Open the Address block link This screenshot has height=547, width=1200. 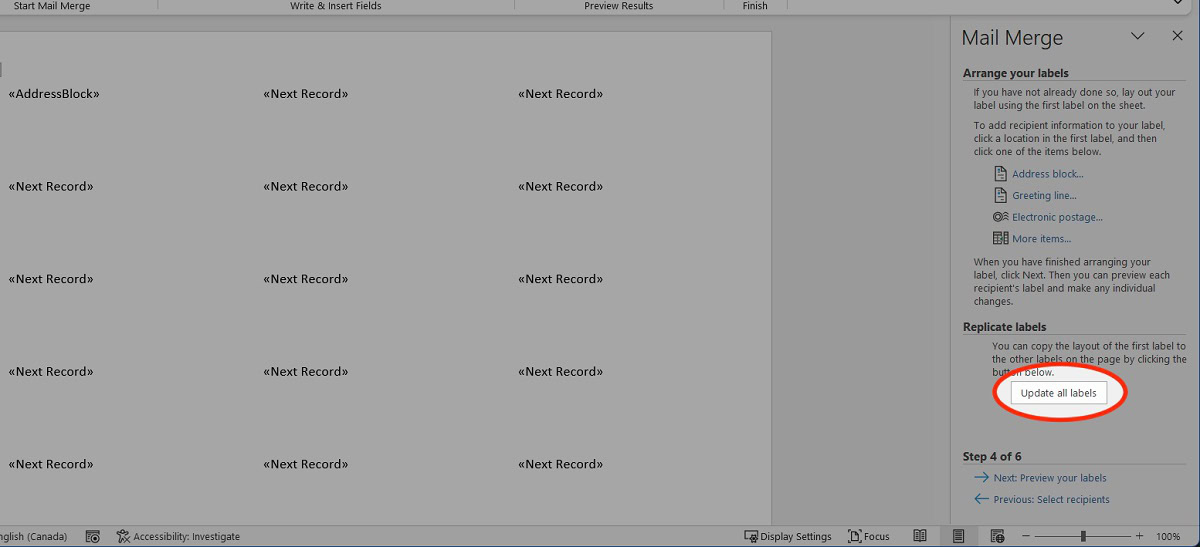(1047, 174)
